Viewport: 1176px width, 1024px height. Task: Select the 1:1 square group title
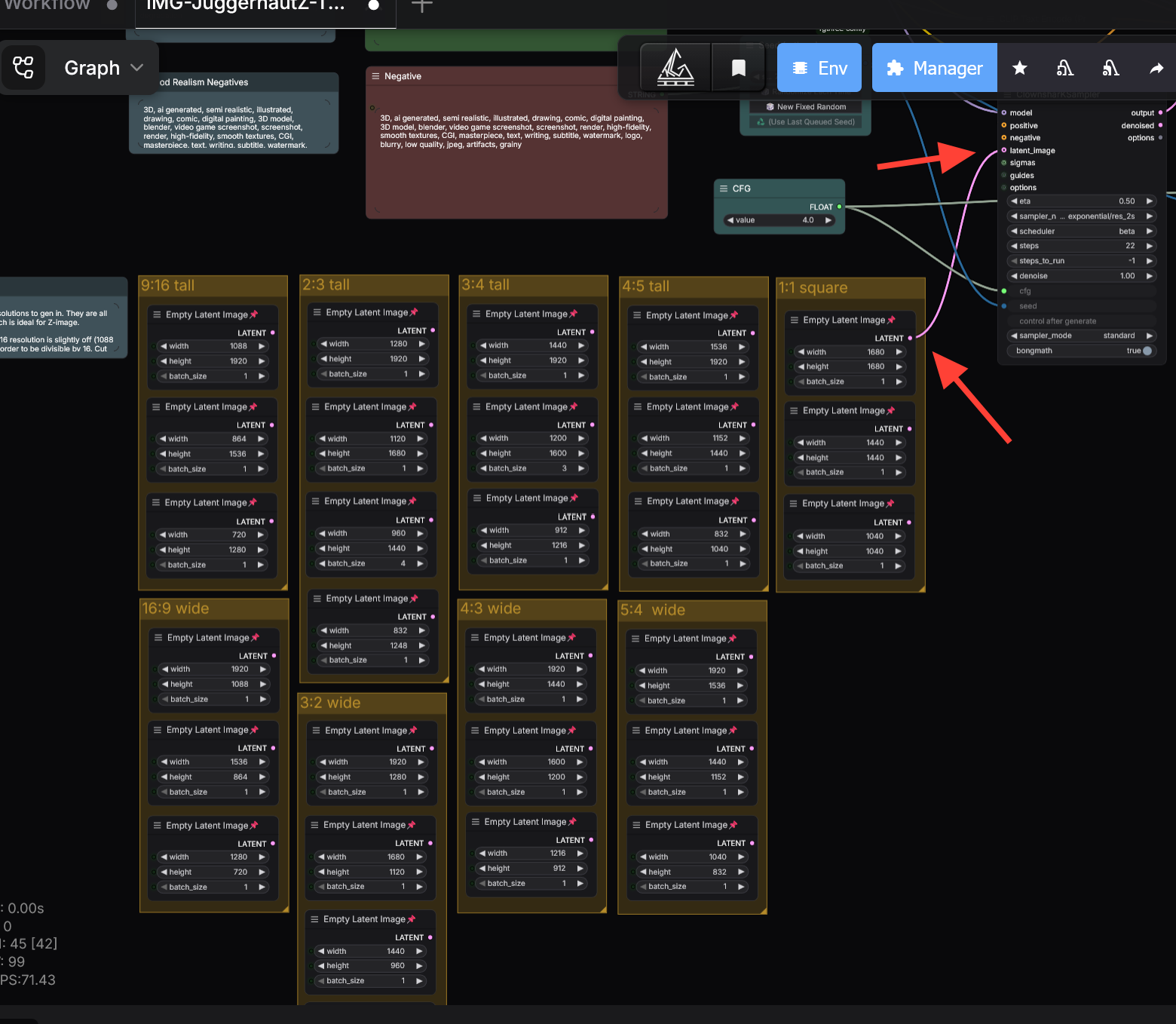click(813, 287)
